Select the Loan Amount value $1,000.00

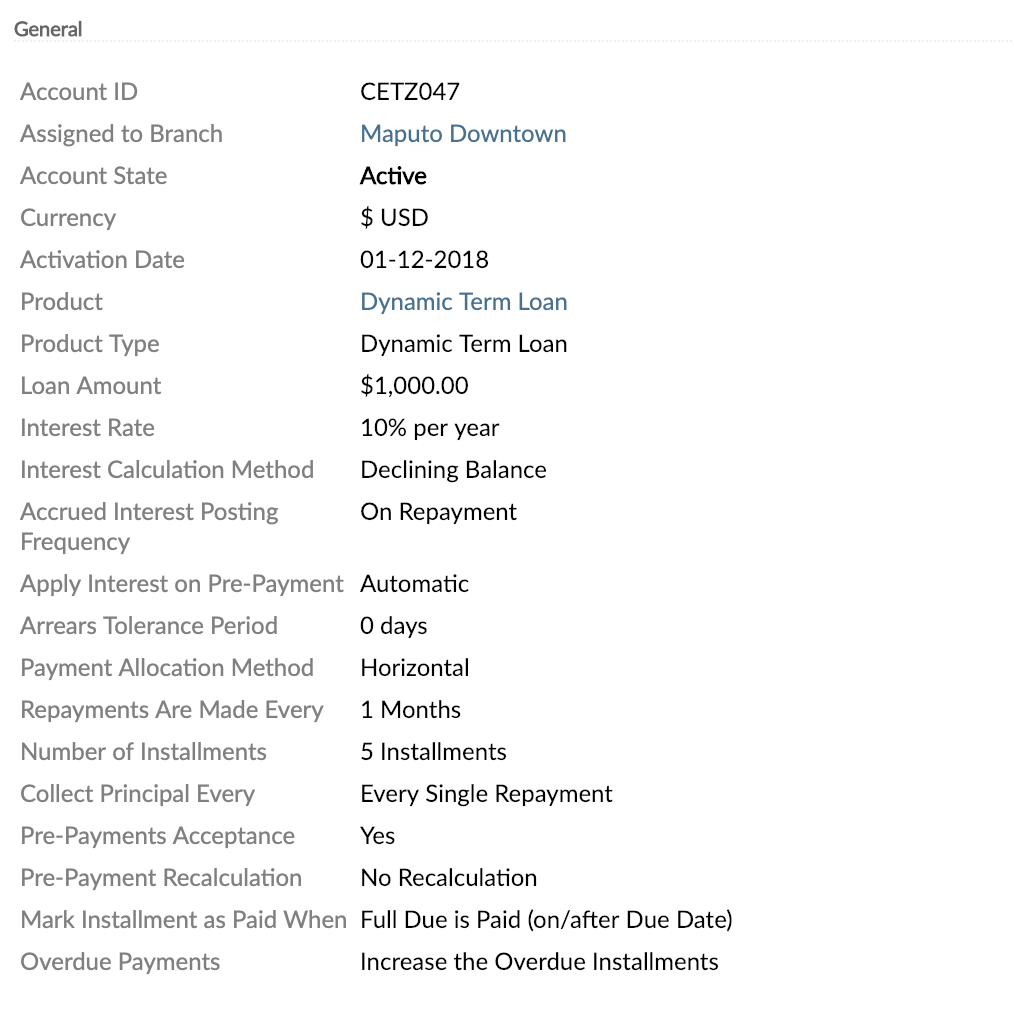coord(415,385)
